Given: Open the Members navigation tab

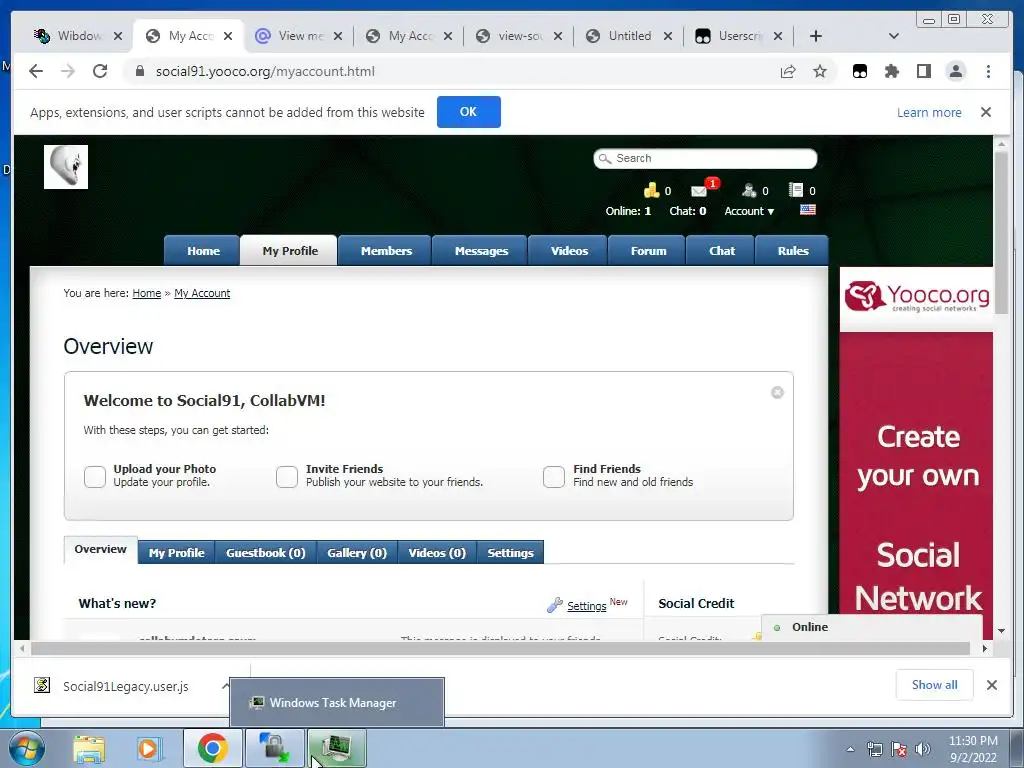Looking at the screenshot, I should click(x=386, y=251).
